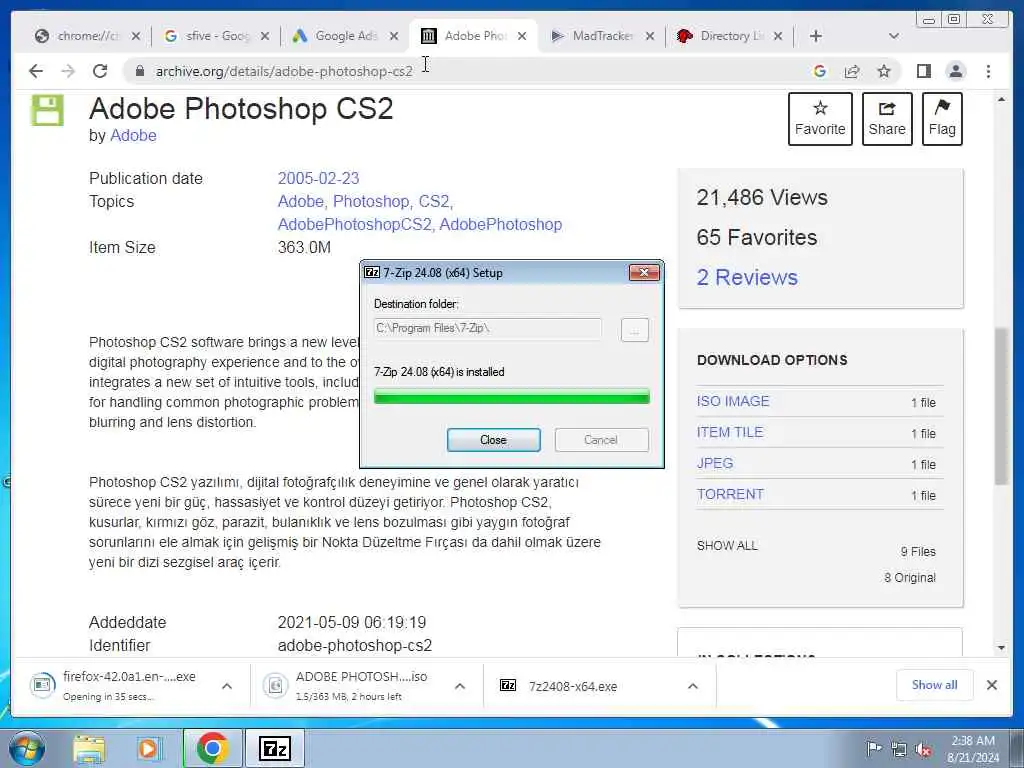Open the TORRENT download link
Screen dimensions: 1024x768
(x=730, y=494)
